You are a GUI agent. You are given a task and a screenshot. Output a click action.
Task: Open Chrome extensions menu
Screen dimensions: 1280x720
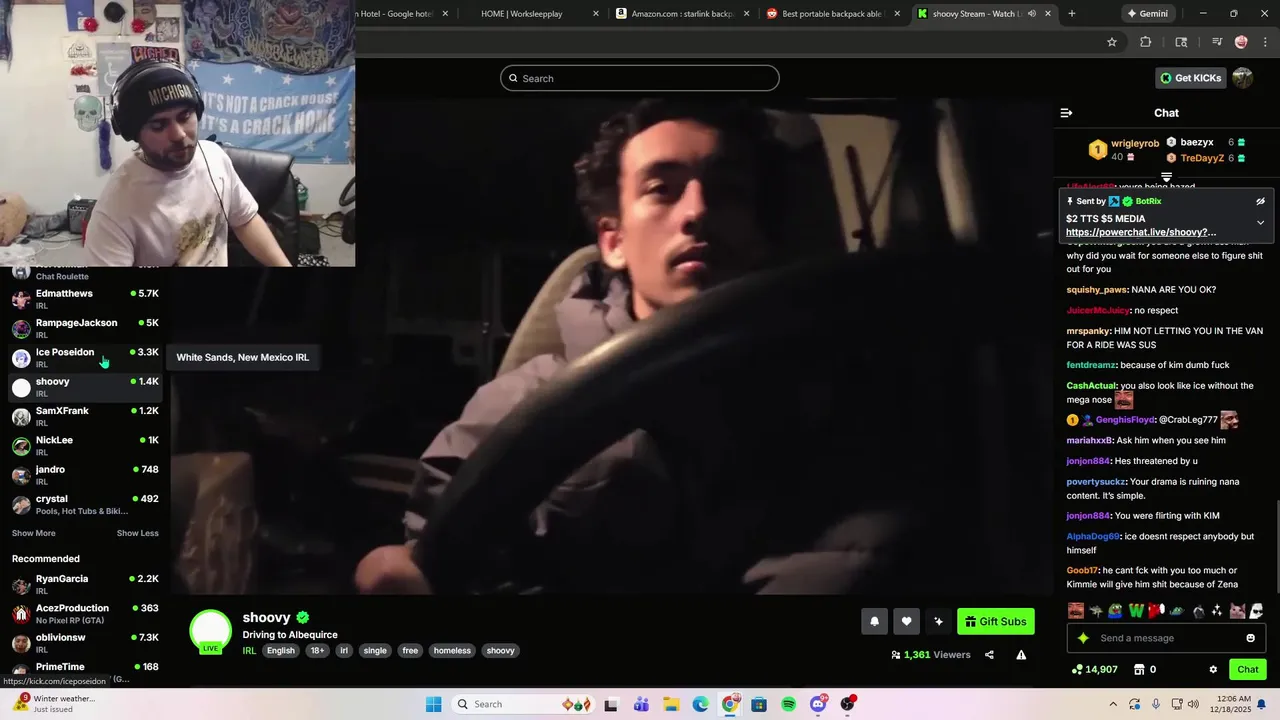(x=1146, y=42)
